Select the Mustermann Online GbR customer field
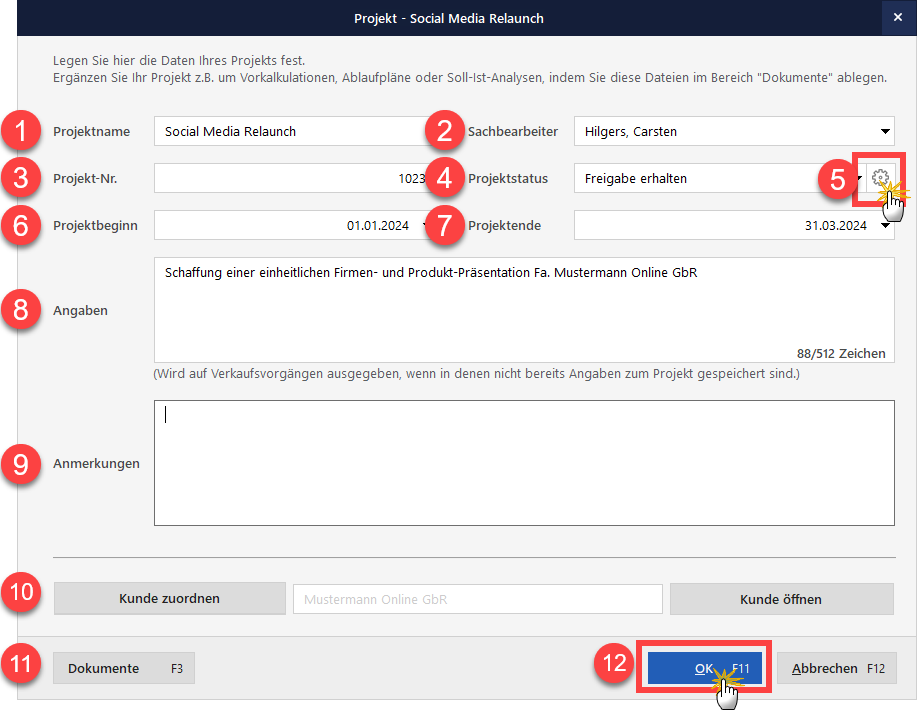917x712 pixels. pos(477,599)
